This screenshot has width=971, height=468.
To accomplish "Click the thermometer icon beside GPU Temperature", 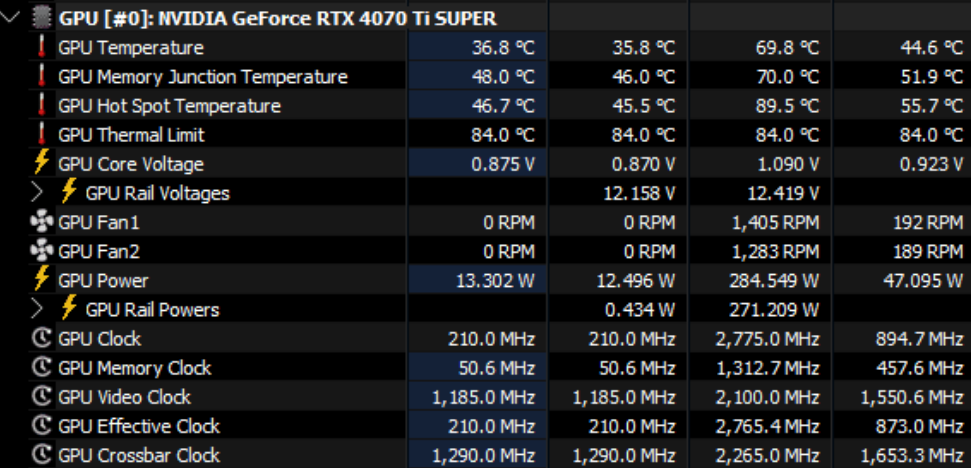I will (x=41, y=48).
